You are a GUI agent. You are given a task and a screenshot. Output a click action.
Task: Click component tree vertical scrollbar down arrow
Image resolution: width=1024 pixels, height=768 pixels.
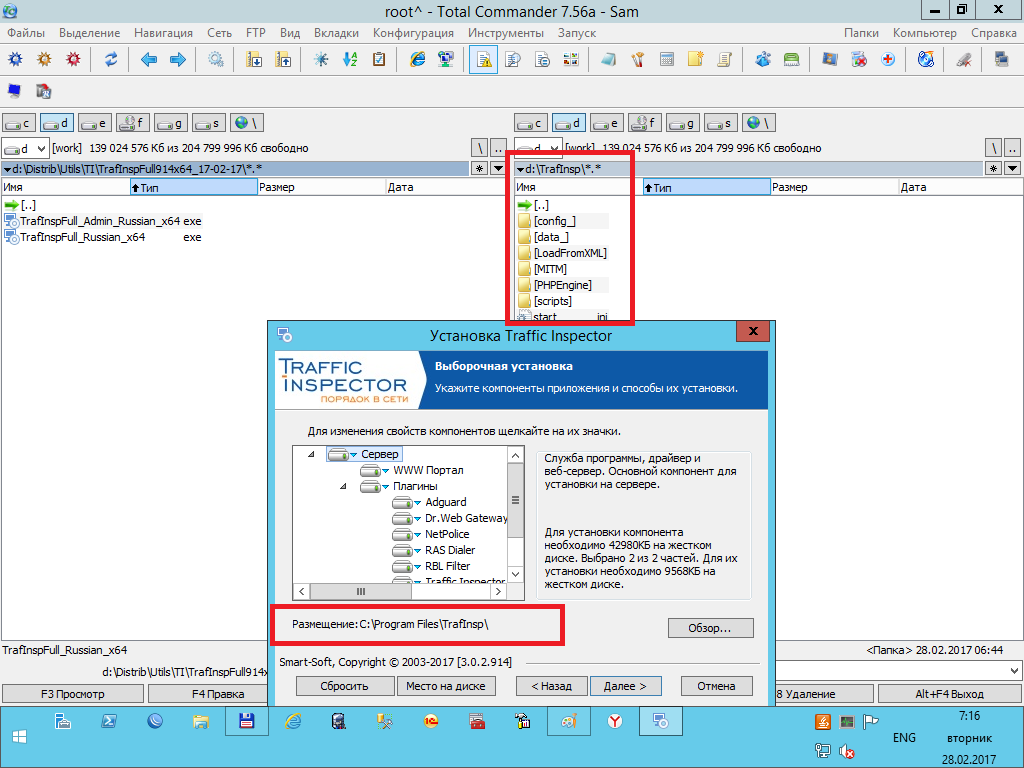515,575
